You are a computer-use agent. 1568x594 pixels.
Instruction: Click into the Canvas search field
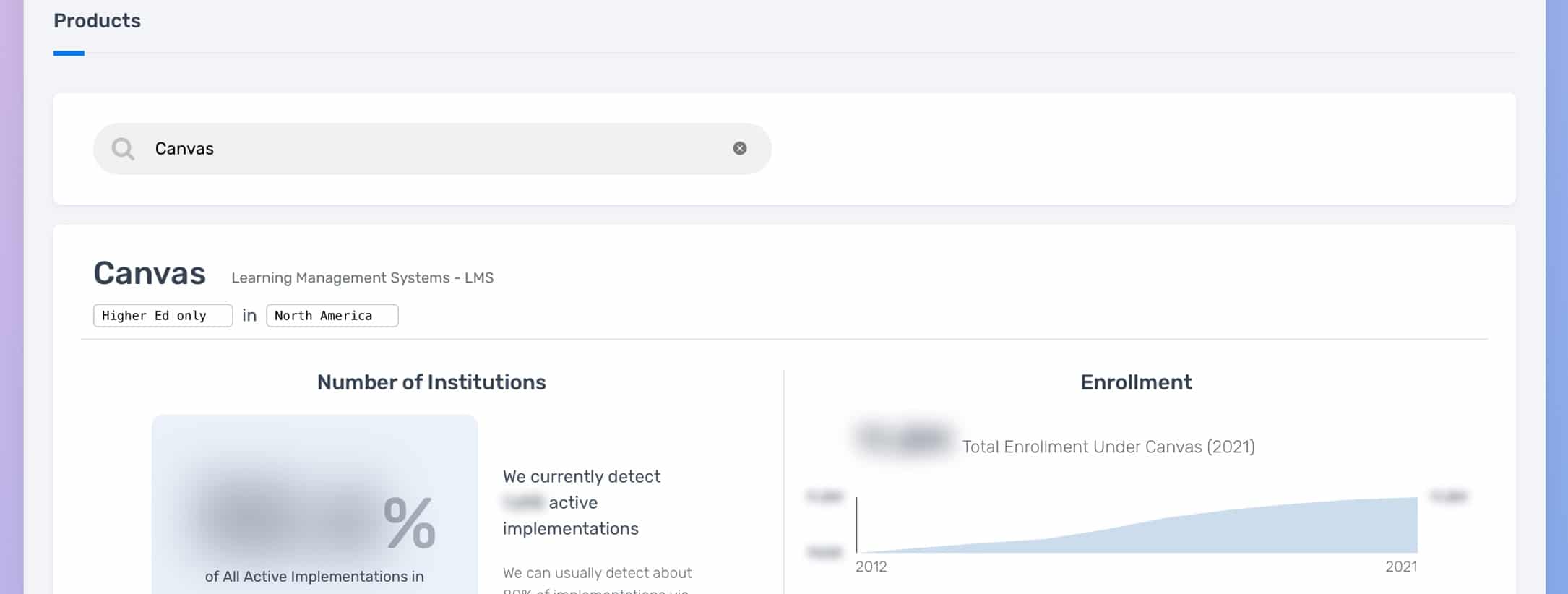pos(434,149)
